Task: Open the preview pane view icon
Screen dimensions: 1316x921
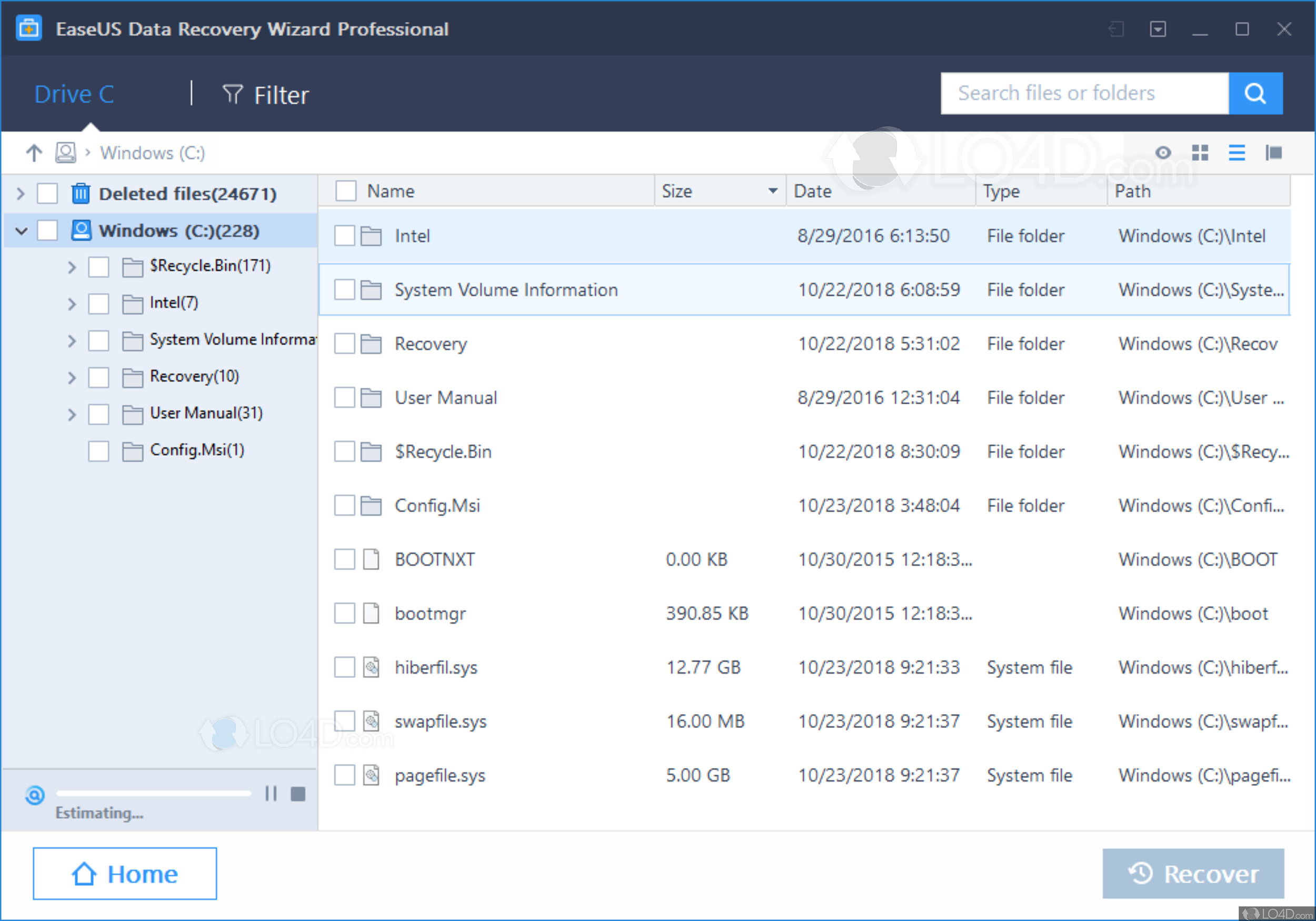Action: point(1273,153)
